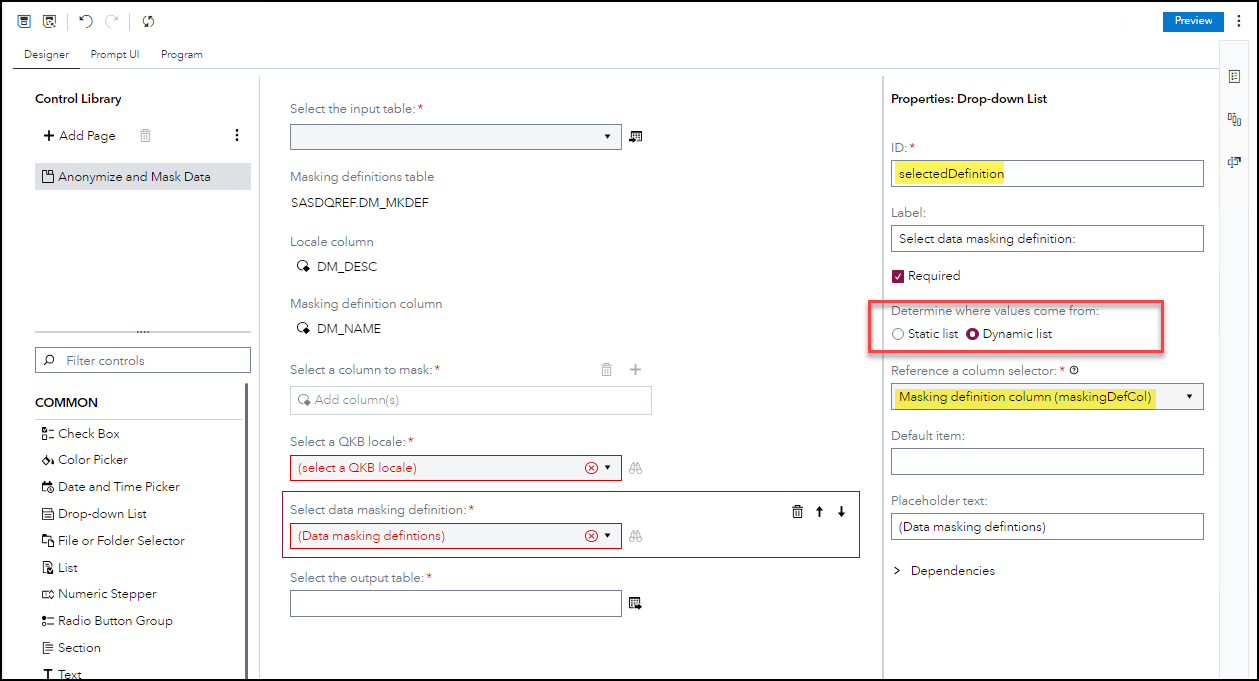Open the input table selector icon
This screenshot has height=681, width=1259.
click(x=635, y=137)
